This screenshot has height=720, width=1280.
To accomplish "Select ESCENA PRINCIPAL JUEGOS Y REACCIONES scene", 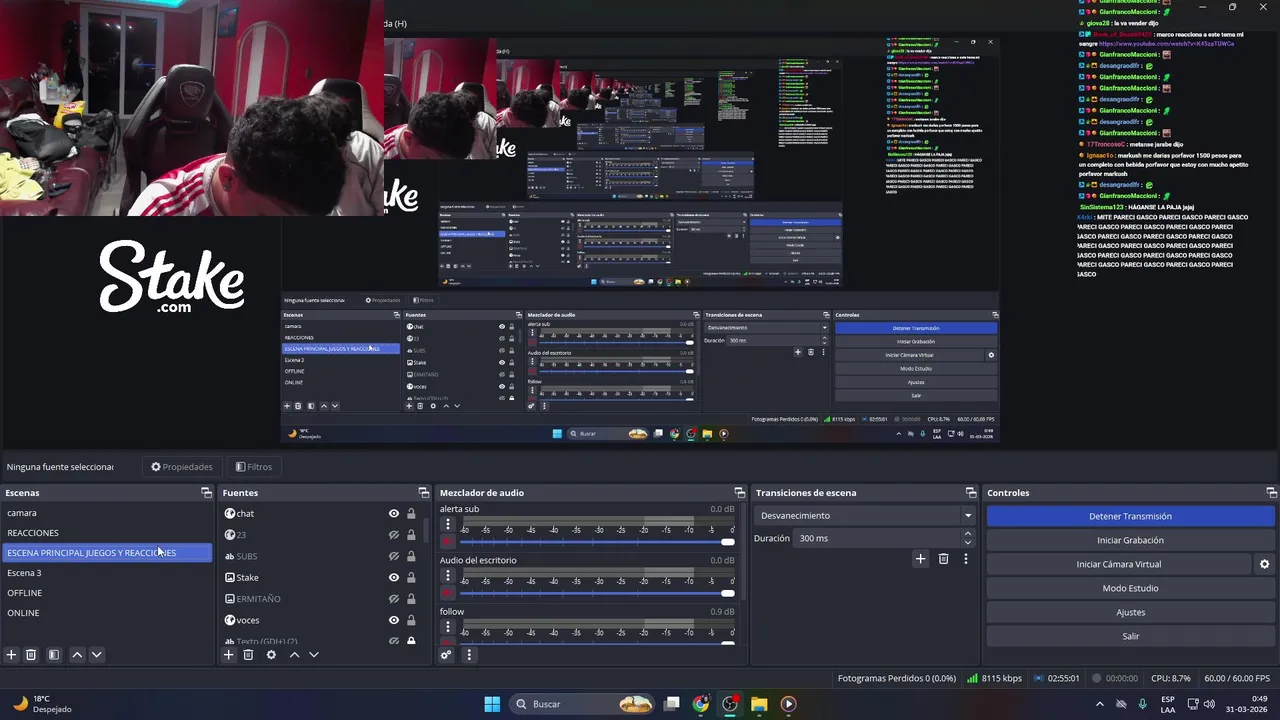I will (x=107, y=553).
